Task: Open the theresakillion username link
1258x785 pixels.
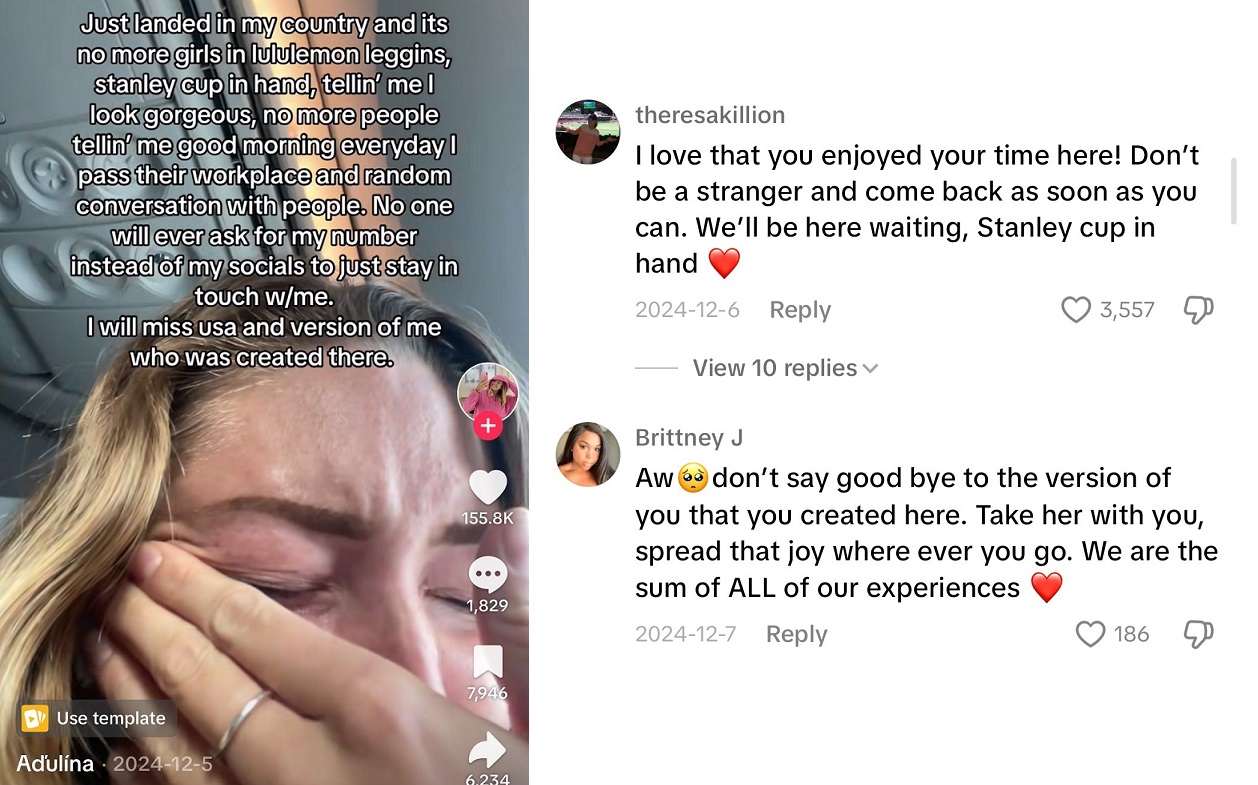Action: point(710,115)
